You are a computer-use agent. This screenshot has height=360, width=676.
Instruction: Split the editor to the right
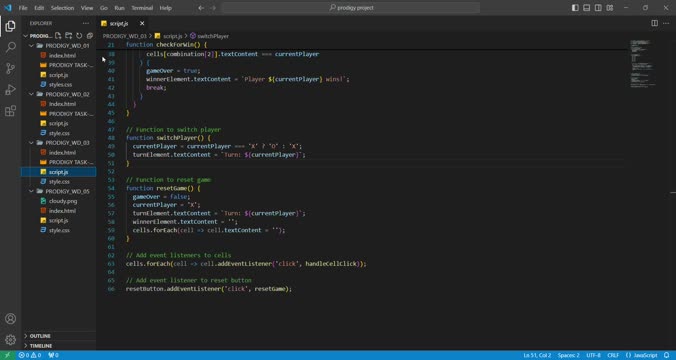[x=654, y=23]
